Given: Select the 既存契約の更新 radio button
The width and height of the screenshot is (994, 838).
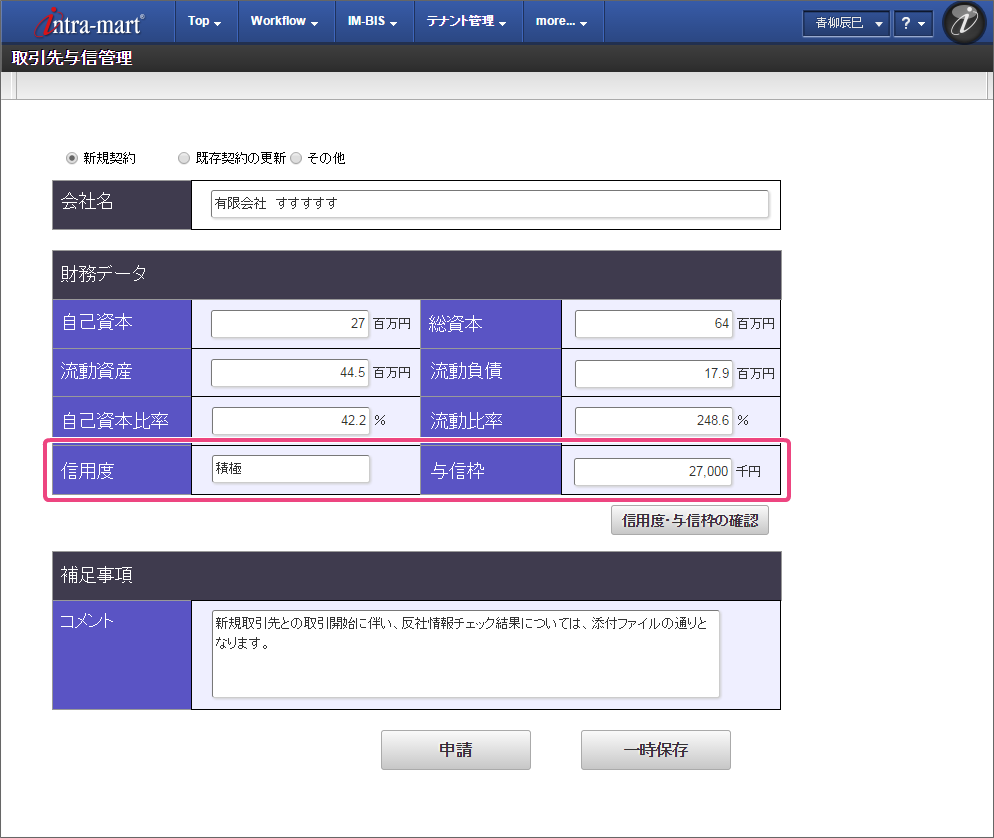Looking at the screenshot, I should tap(184, 158).
